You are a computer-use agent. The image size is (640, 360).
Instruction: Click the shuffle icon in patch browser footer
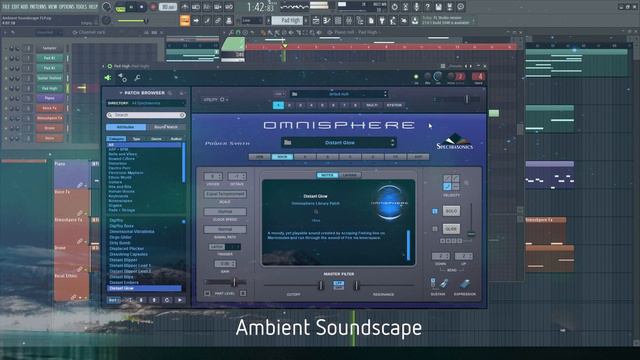pos(129,300)
